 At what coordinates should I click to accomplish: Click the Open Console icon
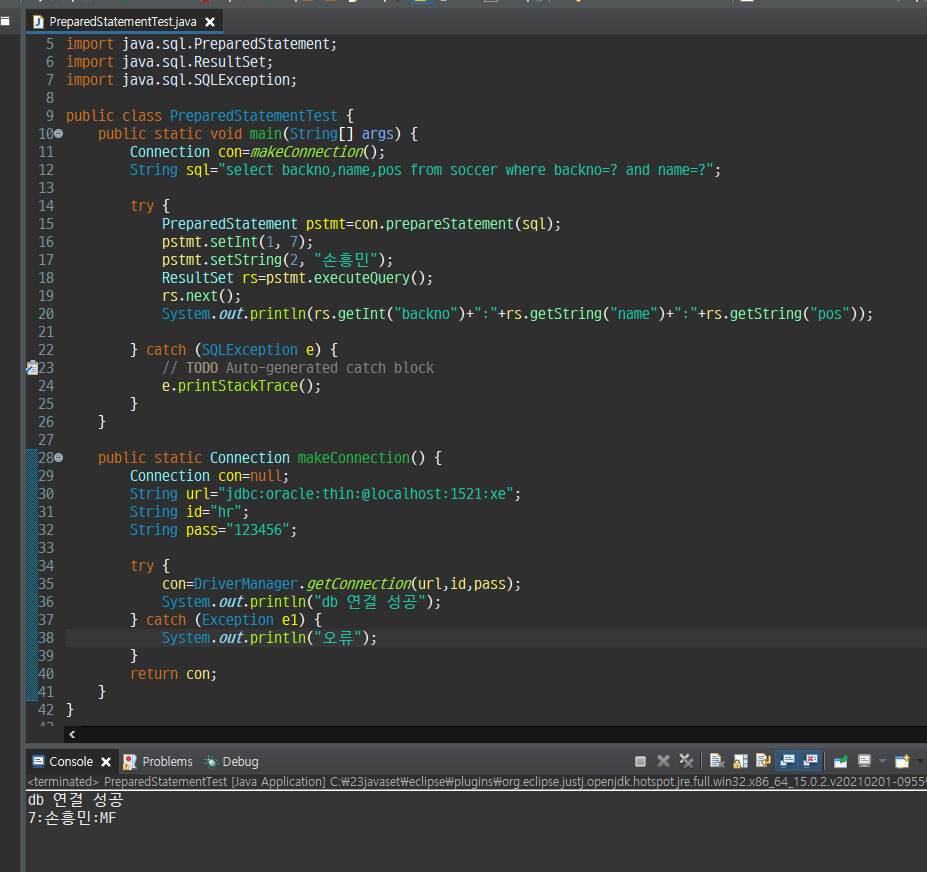(x=902, y=761)
